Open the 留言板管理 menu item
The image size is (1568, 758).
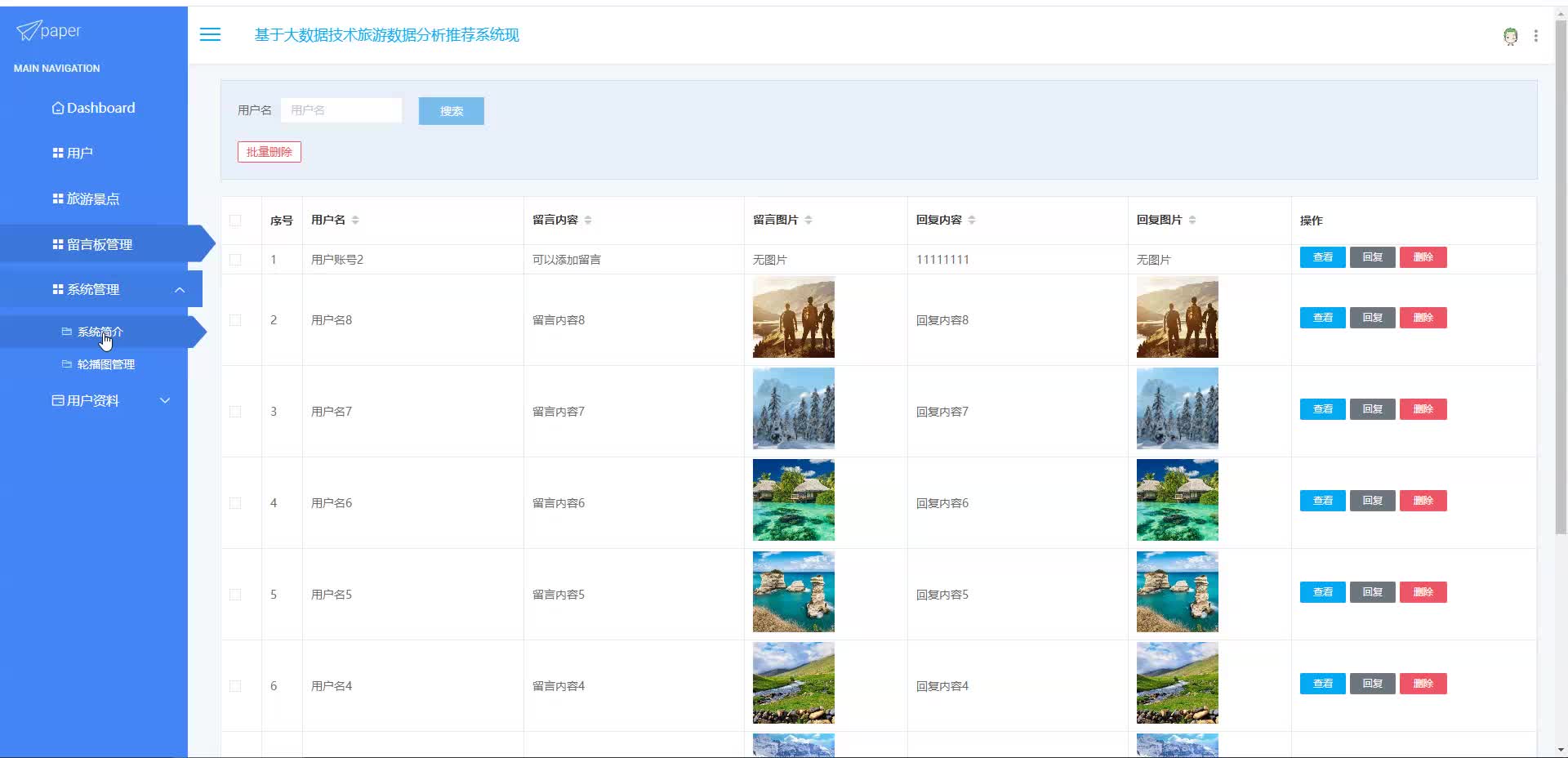coord(100,244)
